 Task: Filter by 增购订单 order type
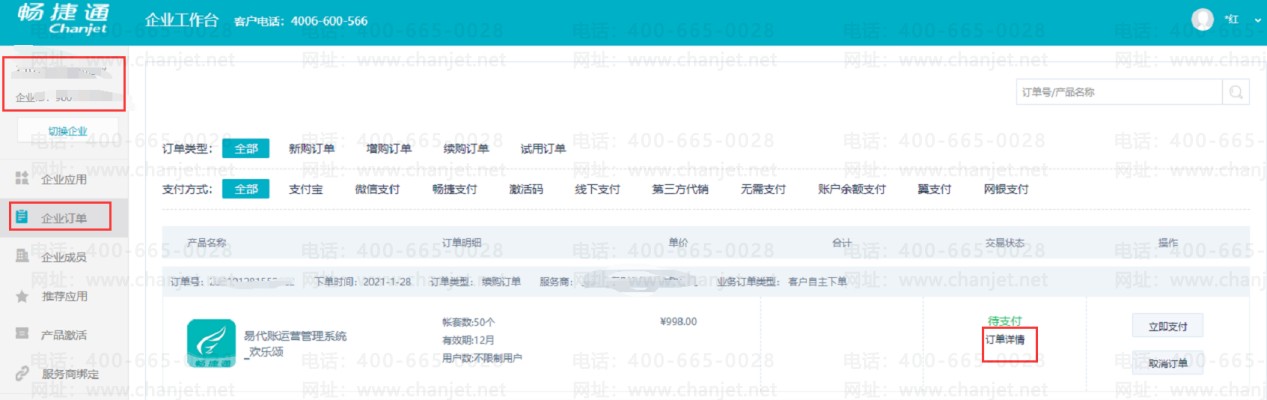coord(389,149)
